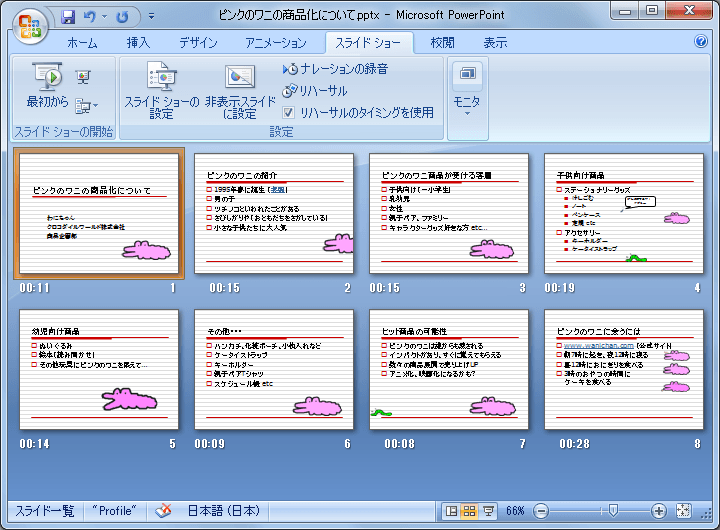Click スライド一覧 in status bar

(45, 511)
